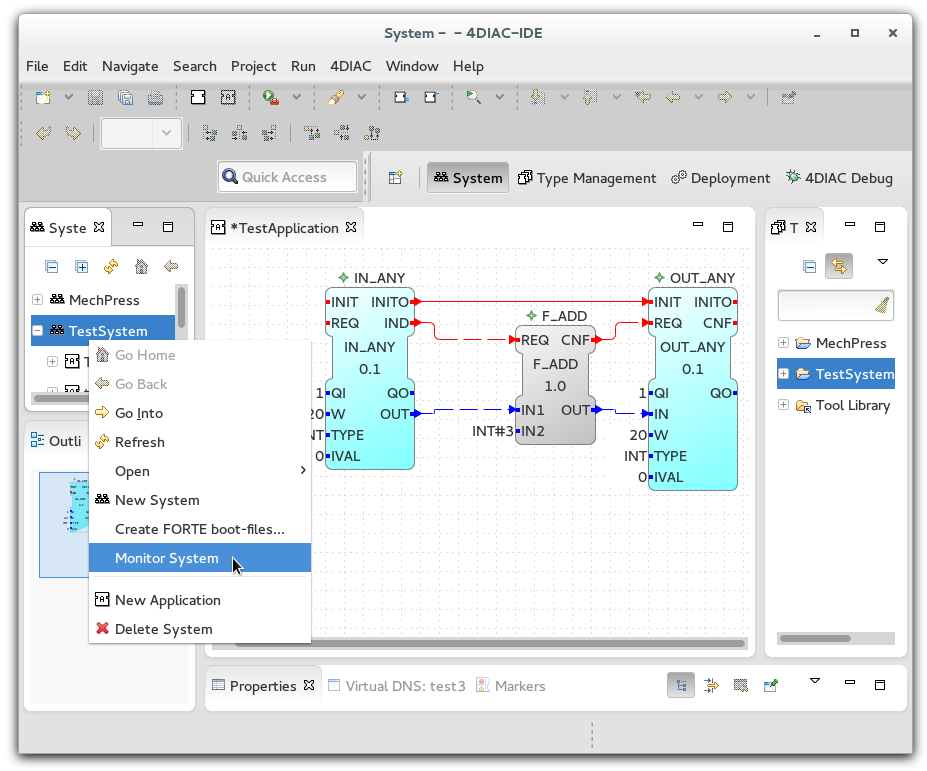Click the Open Perspective icon beside Quick Access
This screenshot has width=927, height=771.
coord(395,178)
